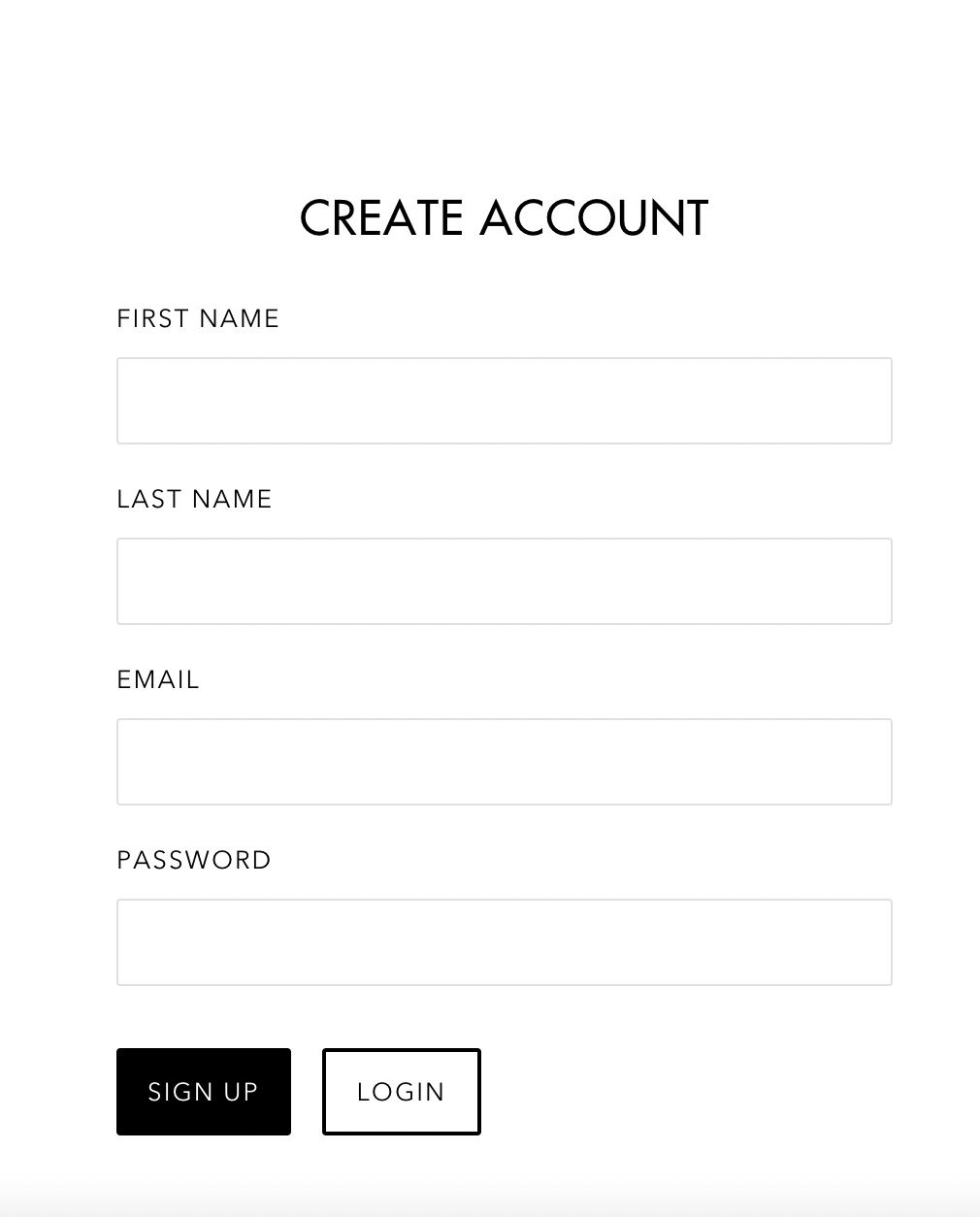Screen dimensions: 980x1217
Task: Click inside the Password field
Action: point(504,942)
